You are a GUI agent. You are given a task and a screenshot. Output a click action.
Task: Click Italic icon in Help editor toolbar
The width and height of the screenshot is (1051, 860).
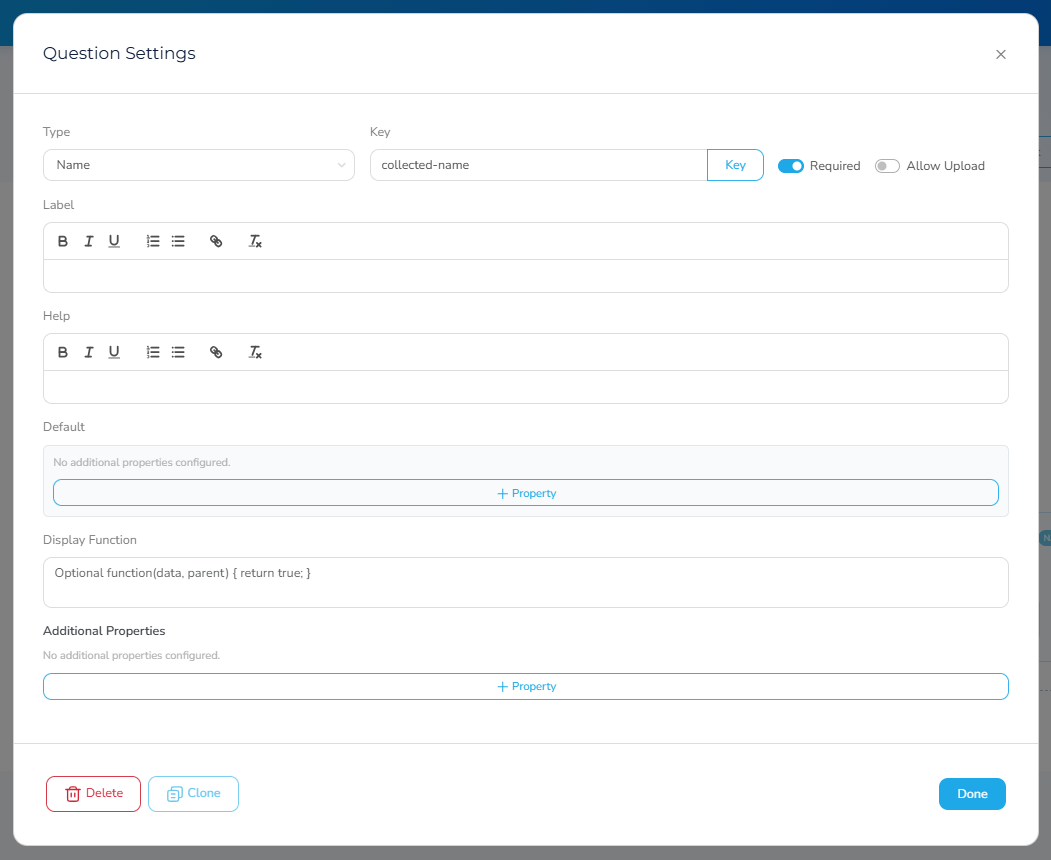click(x=88, y=353)
